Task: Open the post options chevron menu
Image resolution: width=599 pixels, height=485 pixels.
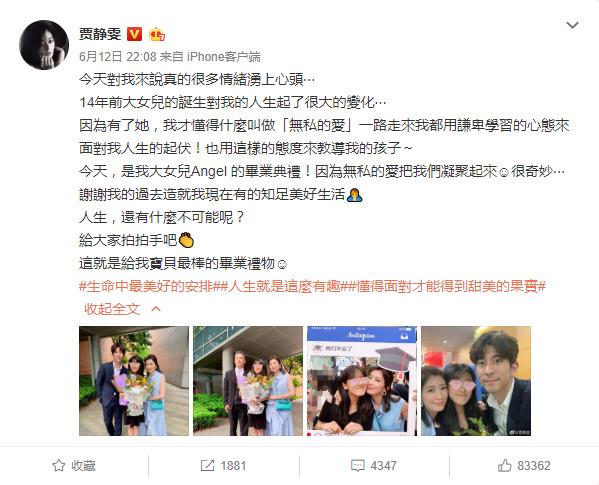Action: coord(572,25)
